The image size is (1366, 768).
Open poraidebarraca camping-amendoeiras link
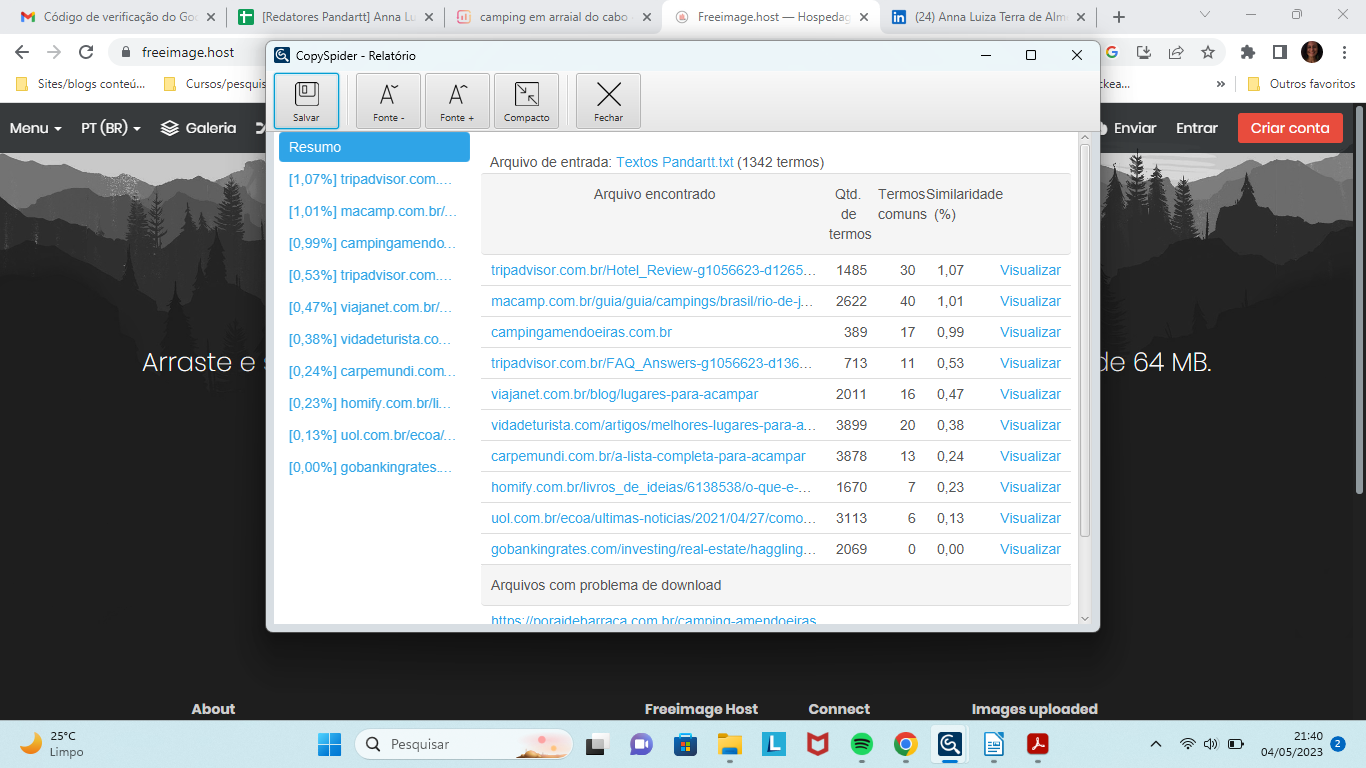[654, 620]
